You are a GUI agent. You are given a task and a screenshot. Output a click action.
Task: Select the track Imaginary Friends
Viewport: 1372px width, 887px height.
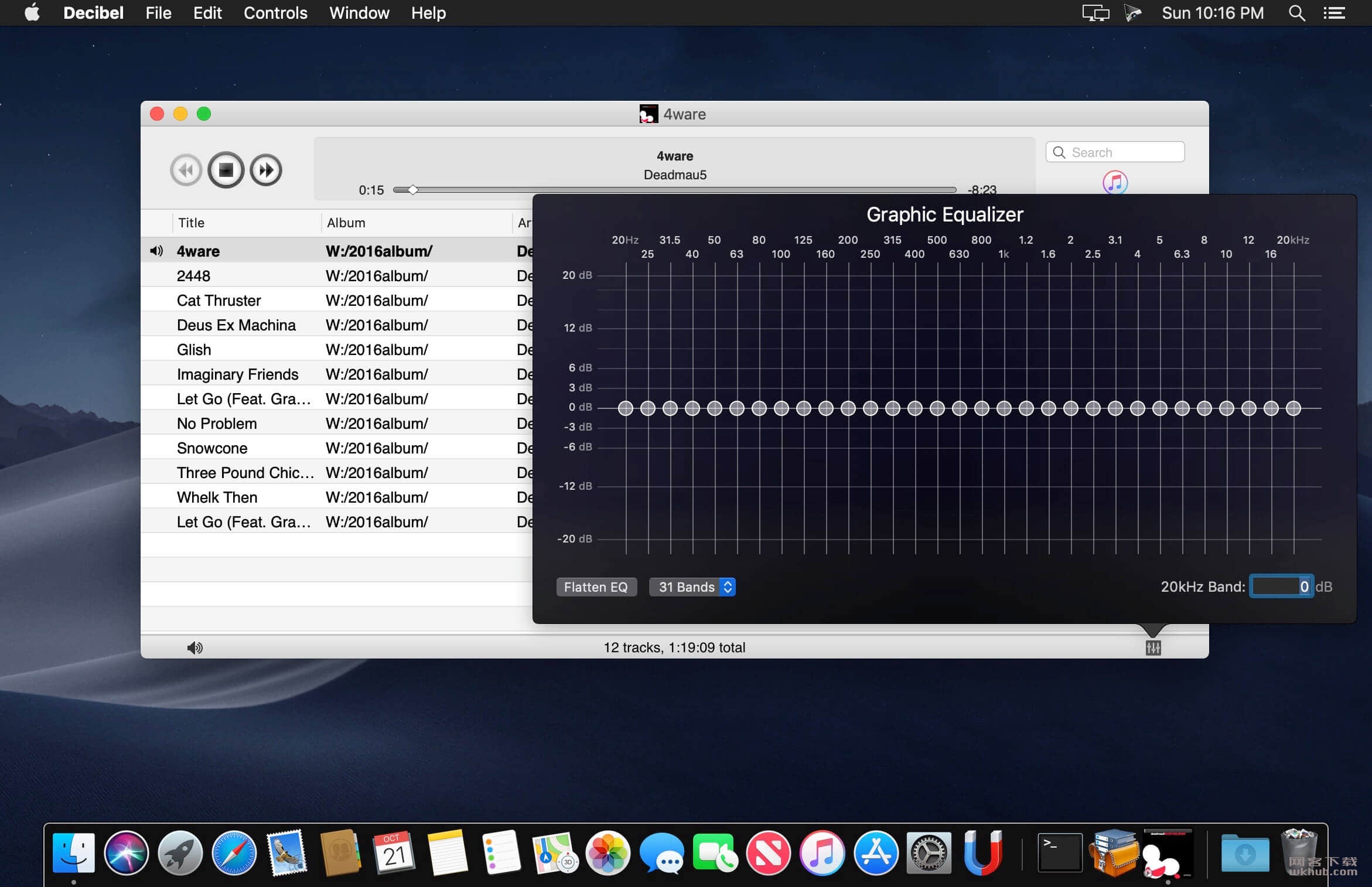[x=336, y=374]
